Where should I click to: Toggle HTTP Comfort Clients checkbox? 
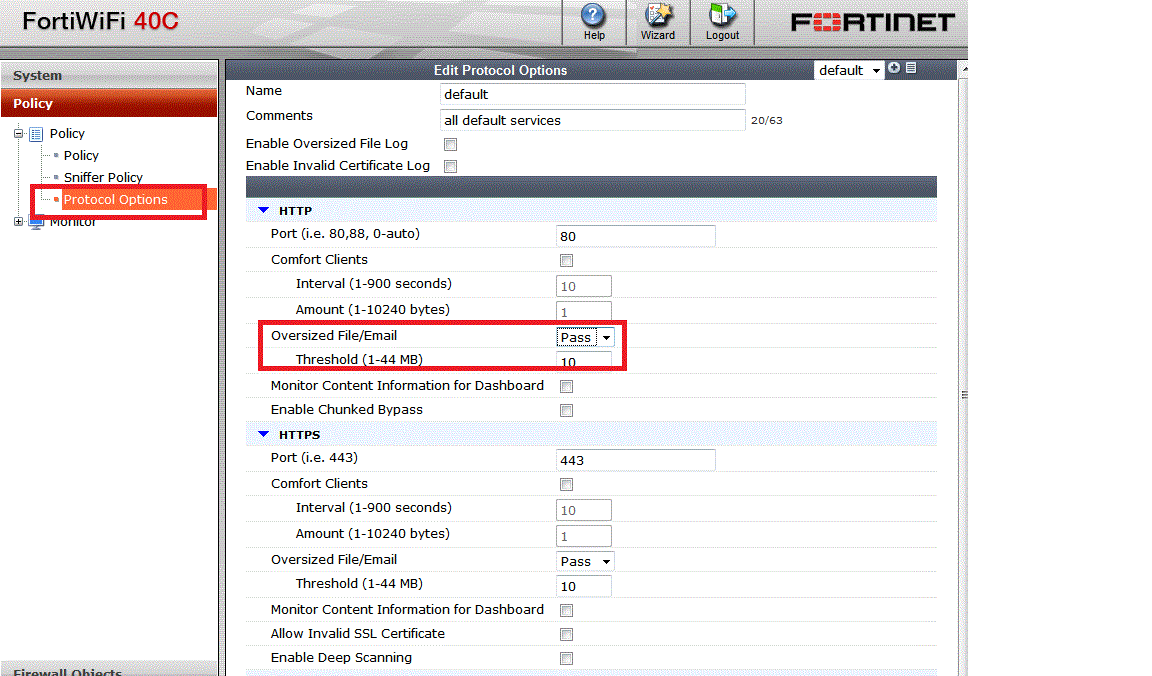[x=566, y=261]
